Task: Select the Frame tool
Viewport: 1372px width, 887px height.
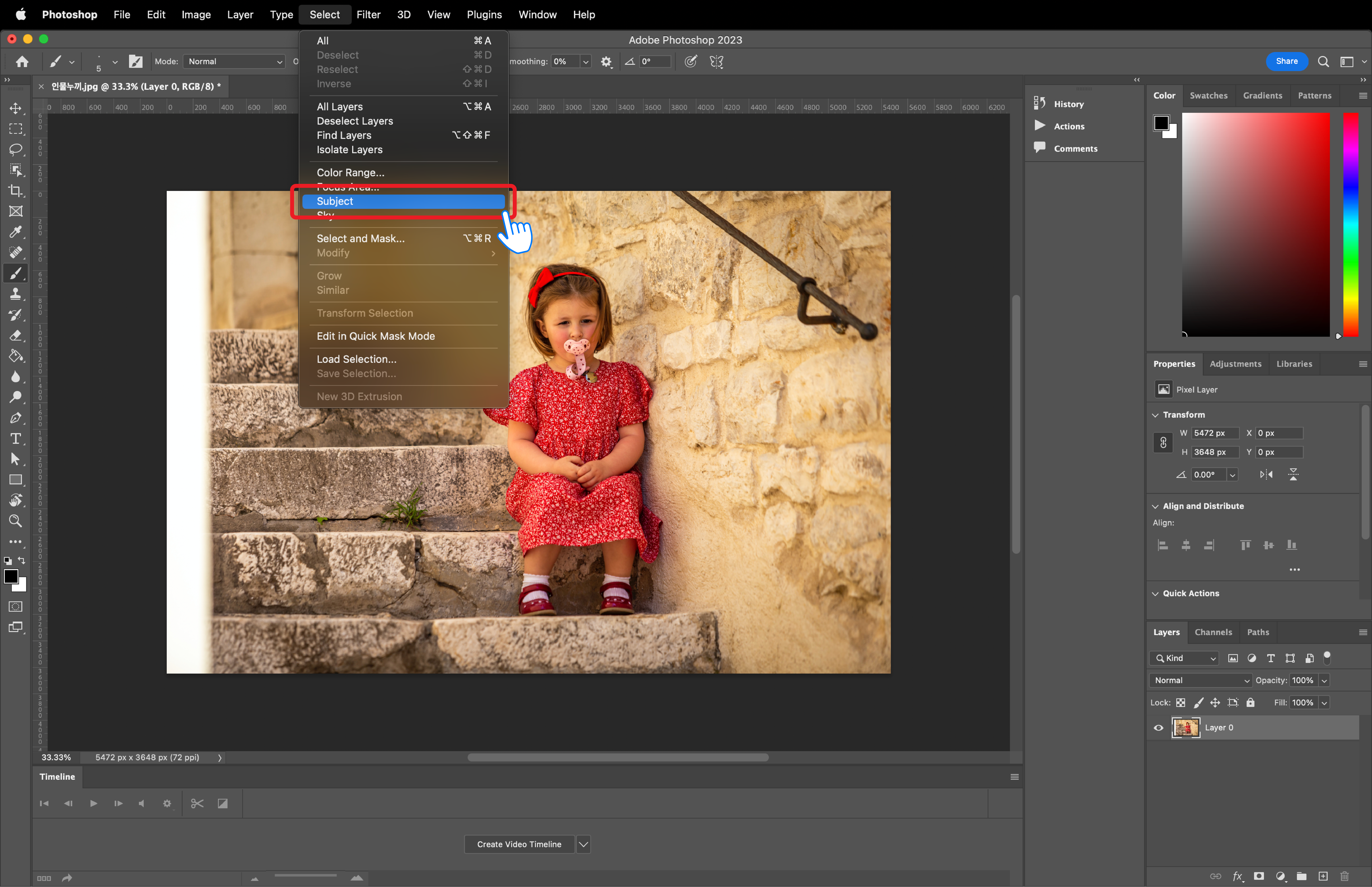Action: pos(16,211)
